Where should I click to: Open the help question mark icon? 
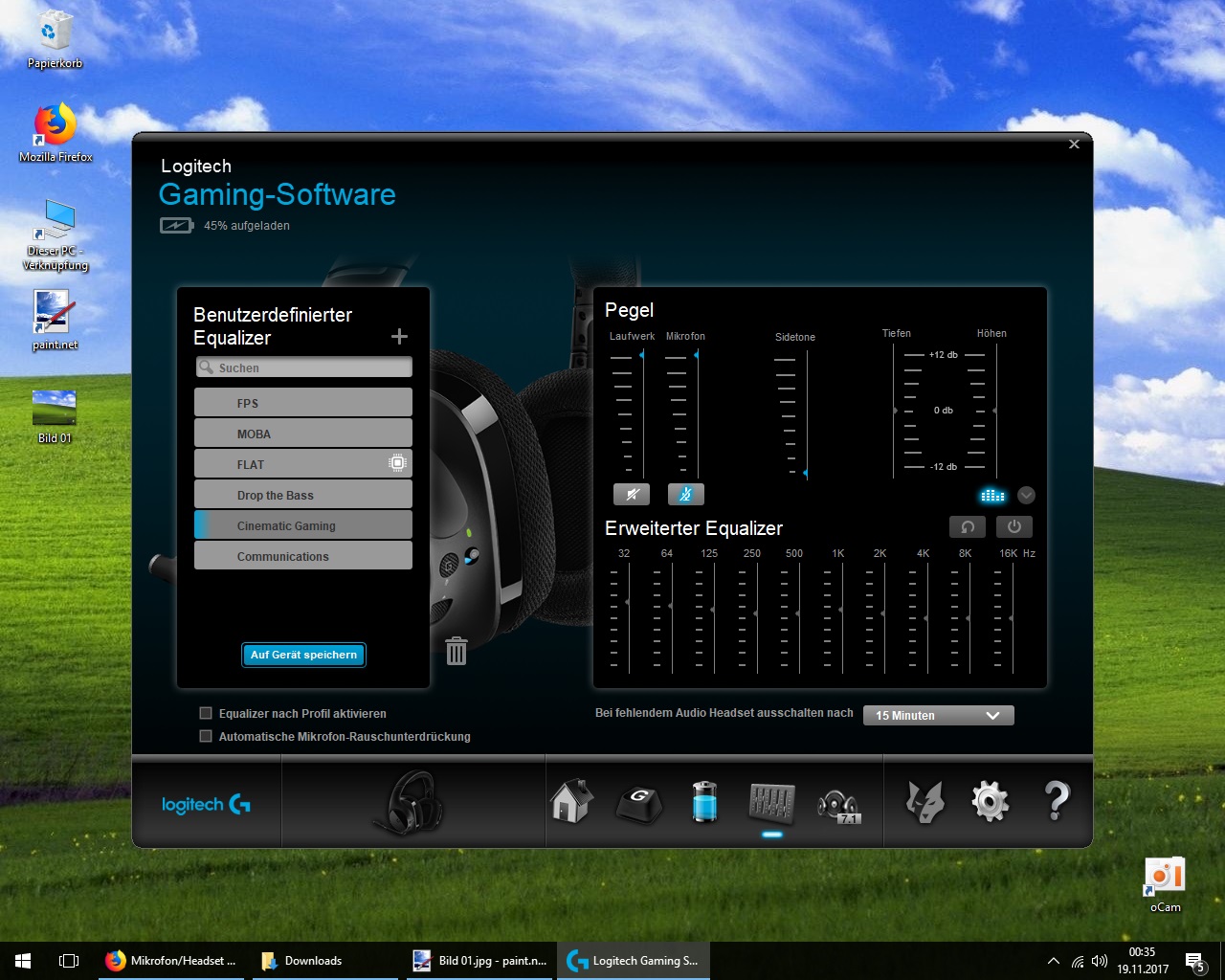[x=1056, y=801]
